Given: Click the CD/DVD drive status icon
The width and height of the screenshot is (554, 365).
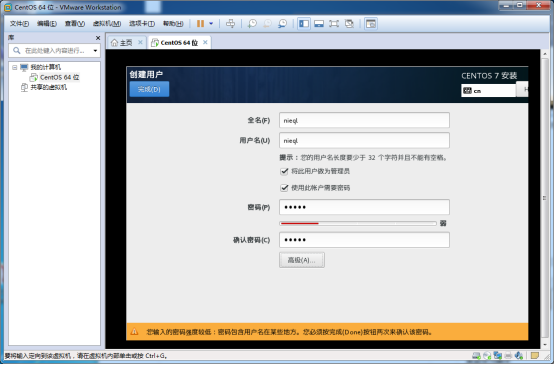Looking at the screenshot, I should click(x=487, y=355).
